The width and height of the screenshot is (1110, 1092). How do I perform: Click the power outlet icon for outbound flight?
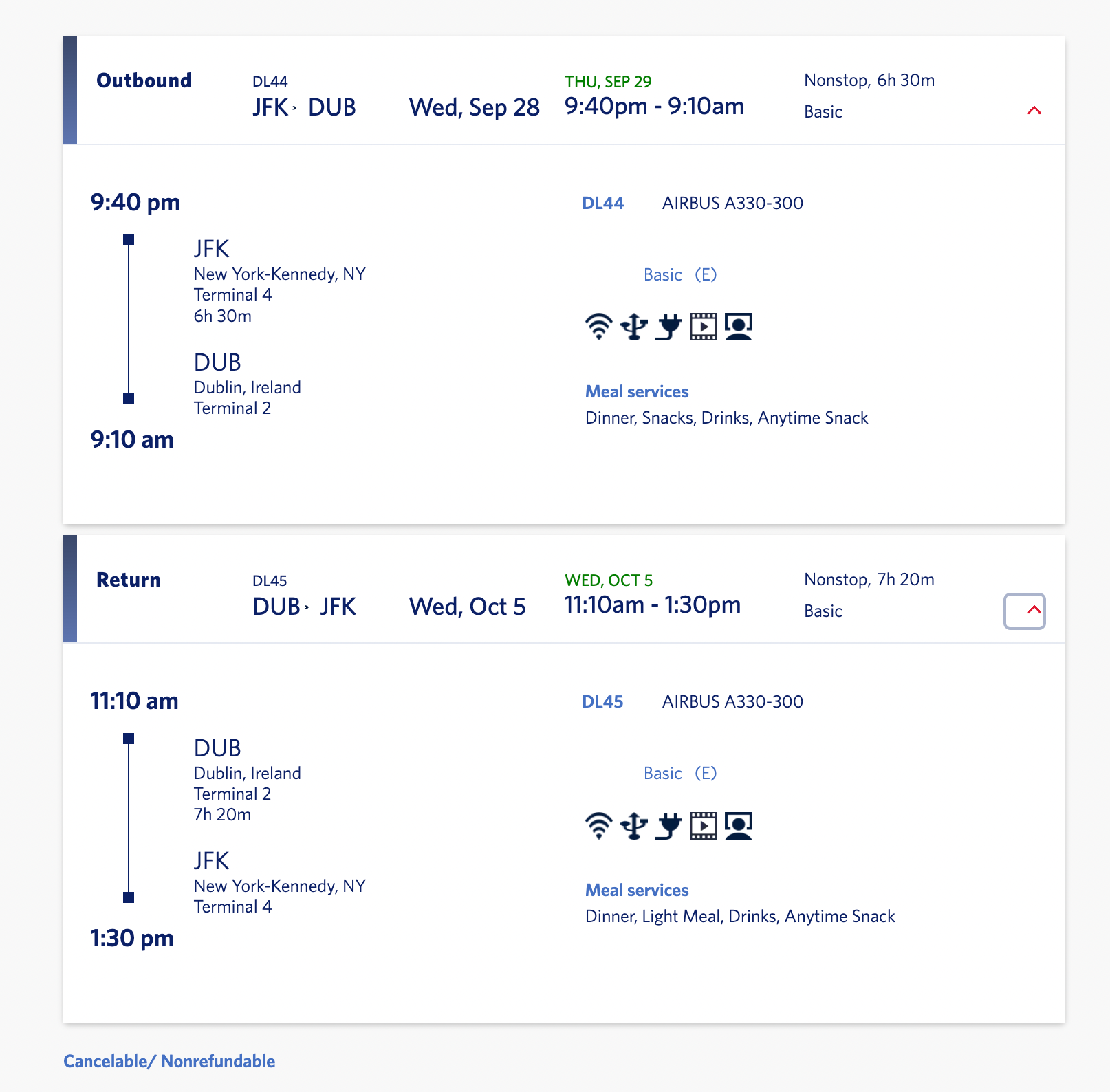[x=668, y=327]
